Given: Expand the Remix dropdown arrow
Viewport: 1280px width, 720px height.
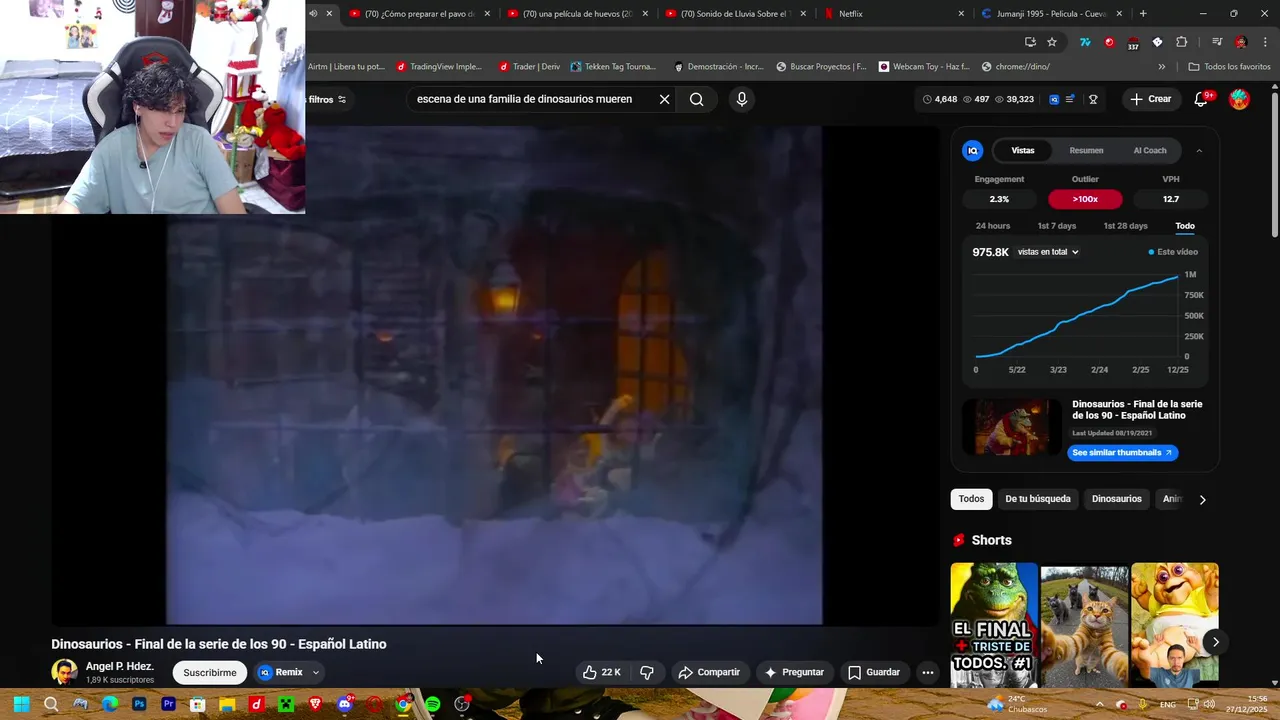Looking at the screenshot, I should (316, 672).
